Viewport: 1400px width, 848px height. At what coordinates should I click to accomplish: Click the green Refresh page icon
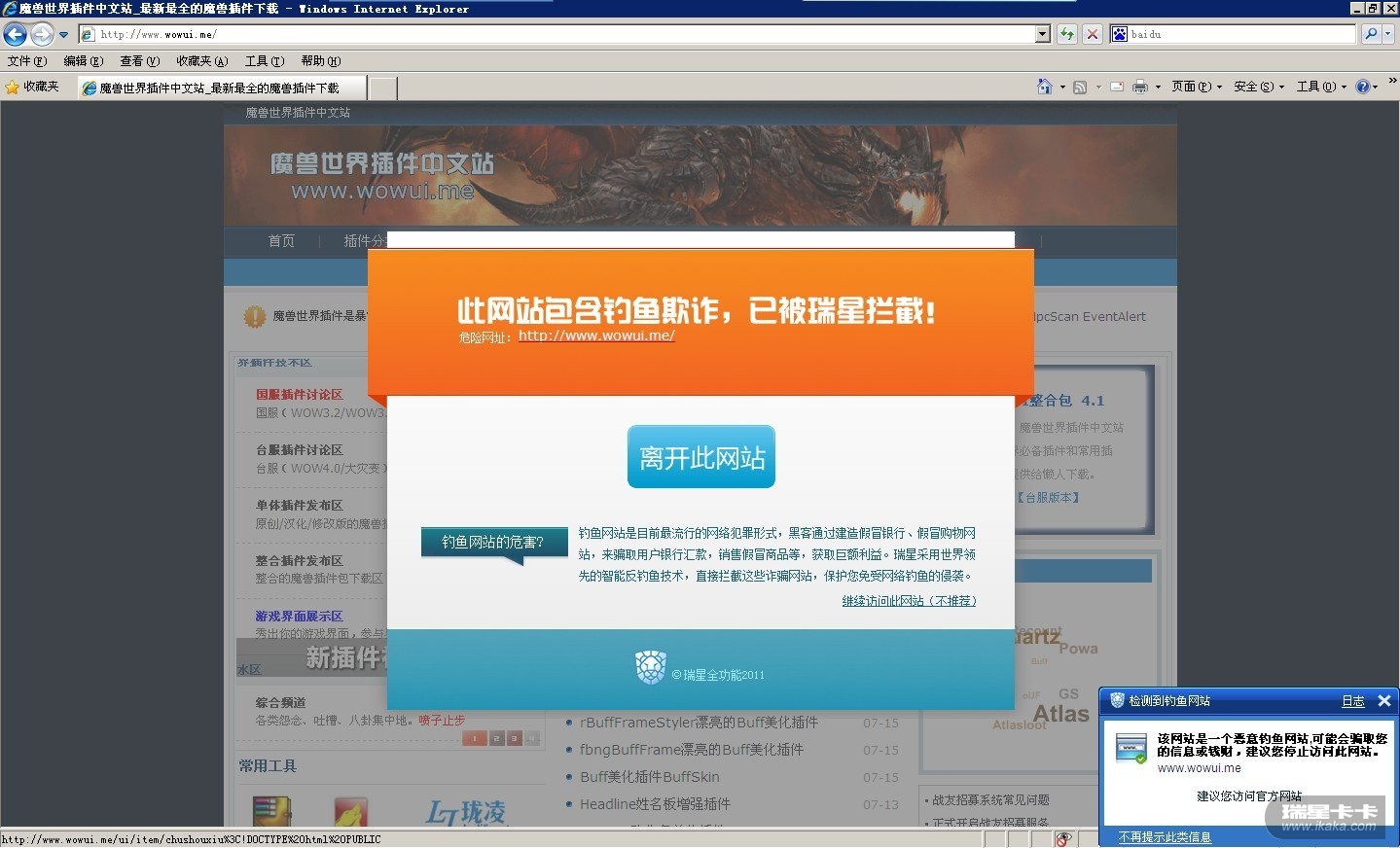click(1067, 34)
